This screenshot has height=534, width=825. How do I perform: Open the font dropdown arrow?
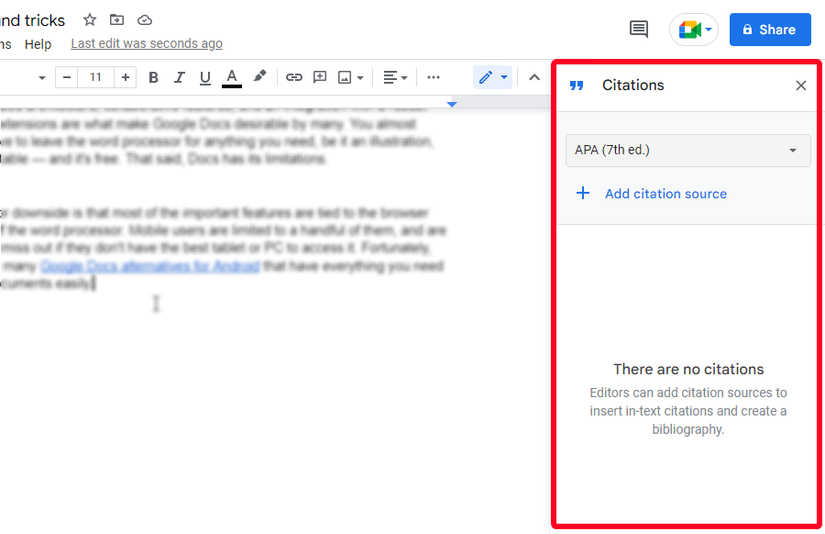click(x=42, y=78)
